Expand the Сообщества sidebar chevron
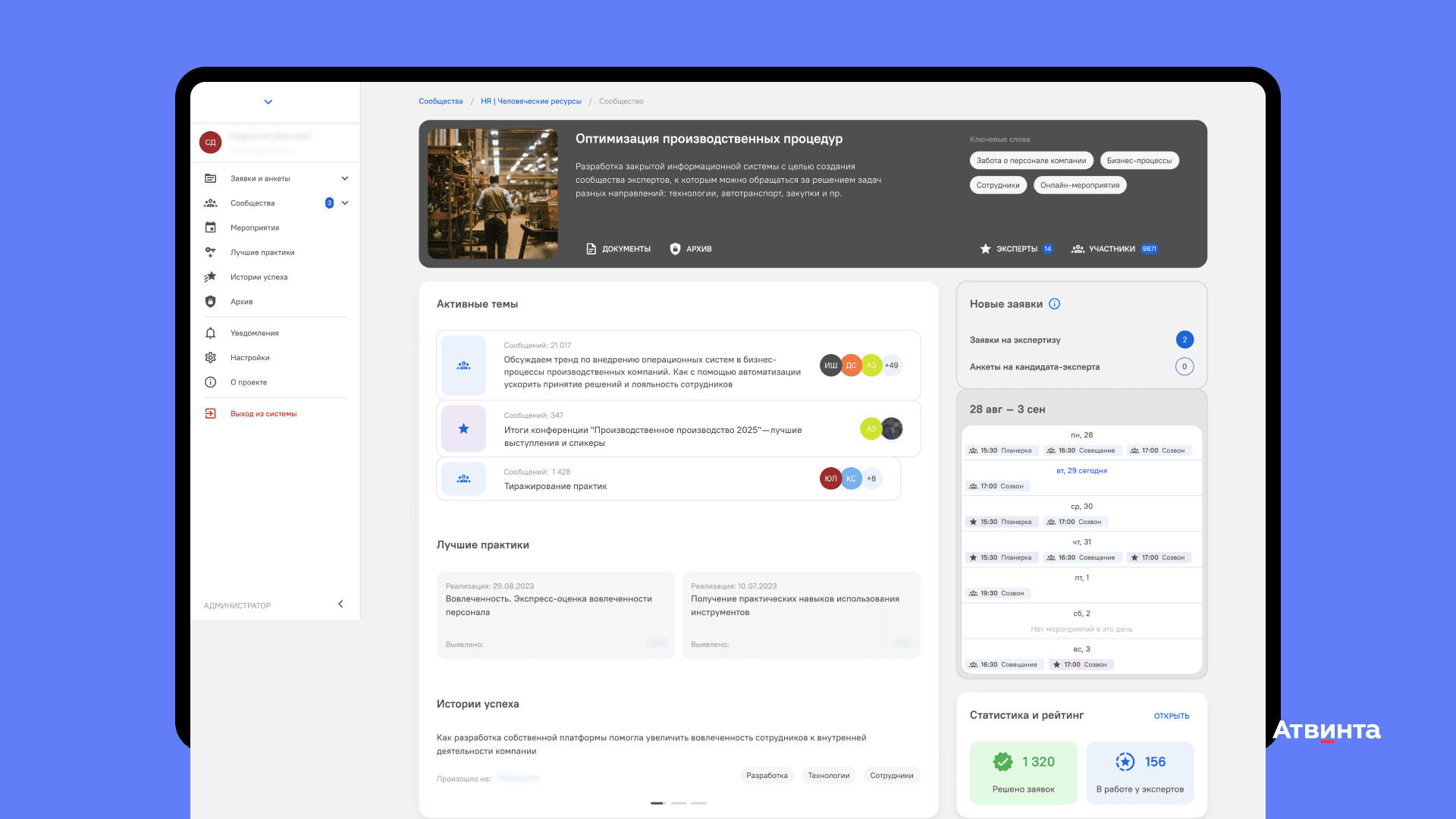Screen dimensions: 1456x819 [x=345, y=203]
